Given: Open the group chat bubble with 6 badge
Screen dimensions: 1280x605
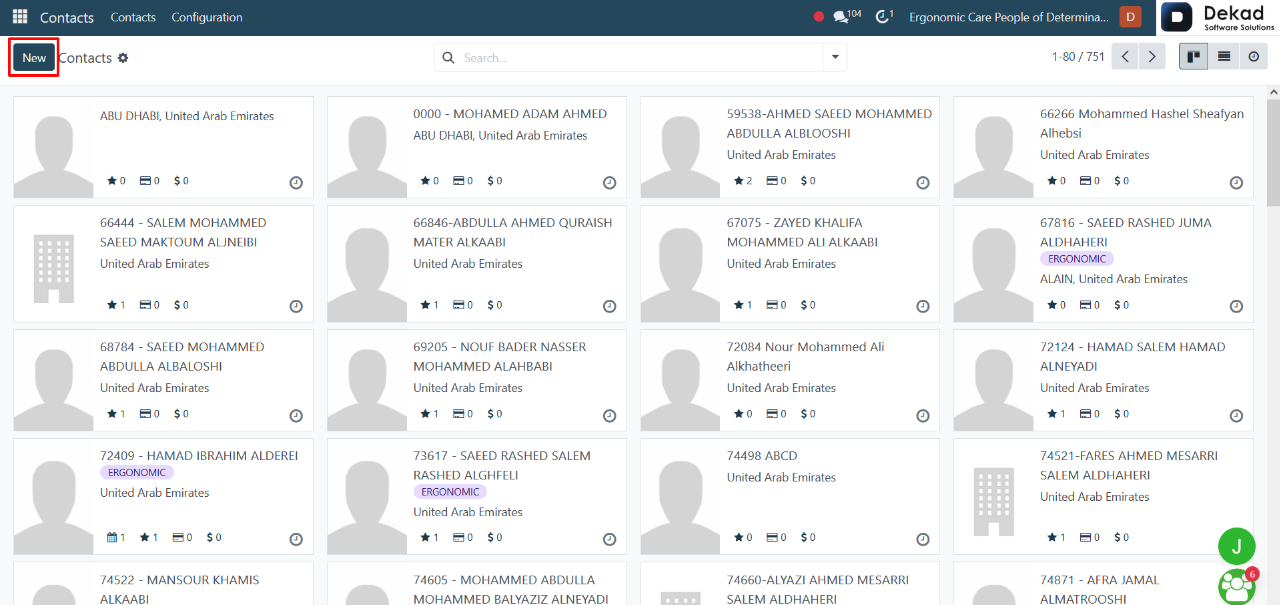Looking at the screenshot, I should coord(1237,587).
